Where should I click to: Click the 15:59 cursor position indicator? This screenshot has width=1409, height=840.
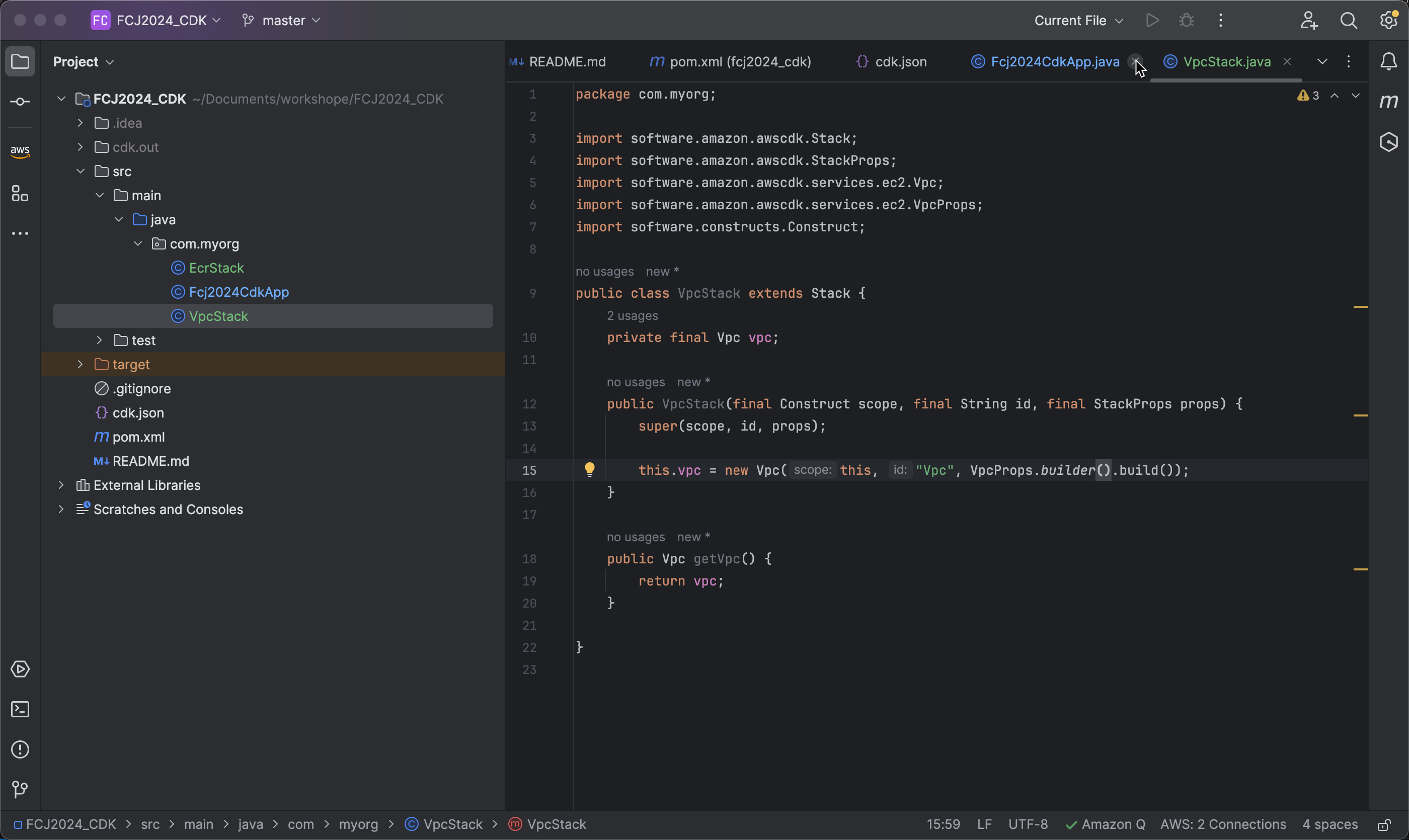(943, 824)
